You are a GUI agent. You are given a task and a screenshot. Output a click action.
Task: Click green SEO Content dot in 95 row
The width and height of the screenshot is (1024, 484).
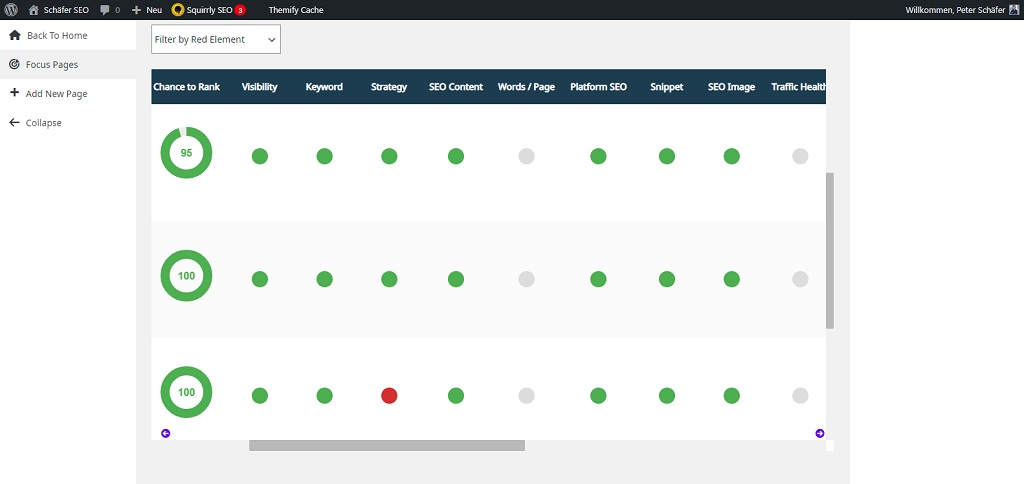456,156
